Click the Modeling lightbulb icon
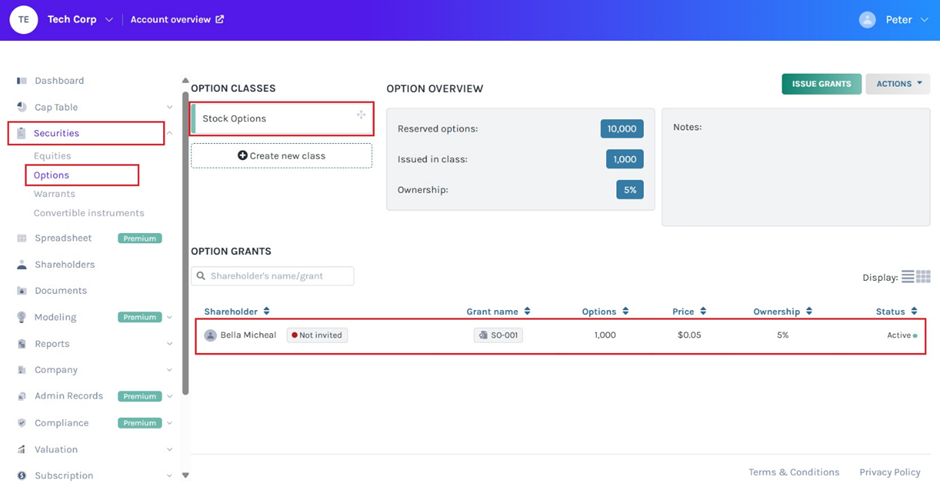The height and width of the screenshot is (490, 940). (x=22, y=317)
